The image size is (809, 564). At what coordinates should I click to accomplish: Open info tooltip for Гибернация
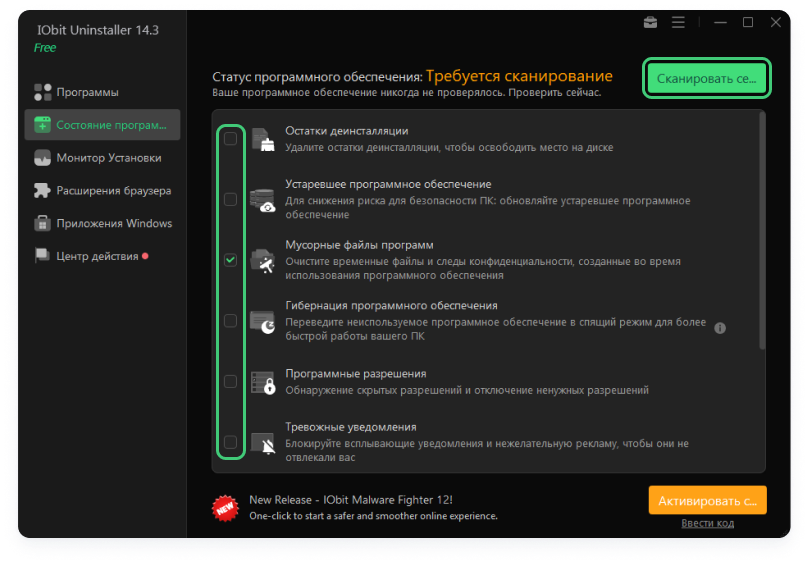pyautogui.click(x=720, y=328)
